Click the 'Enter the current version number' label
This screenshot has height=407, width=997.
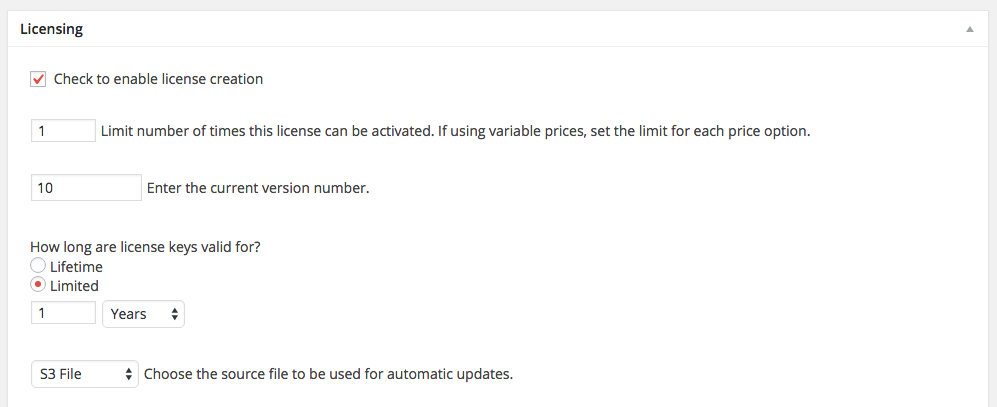pos(258,187)
